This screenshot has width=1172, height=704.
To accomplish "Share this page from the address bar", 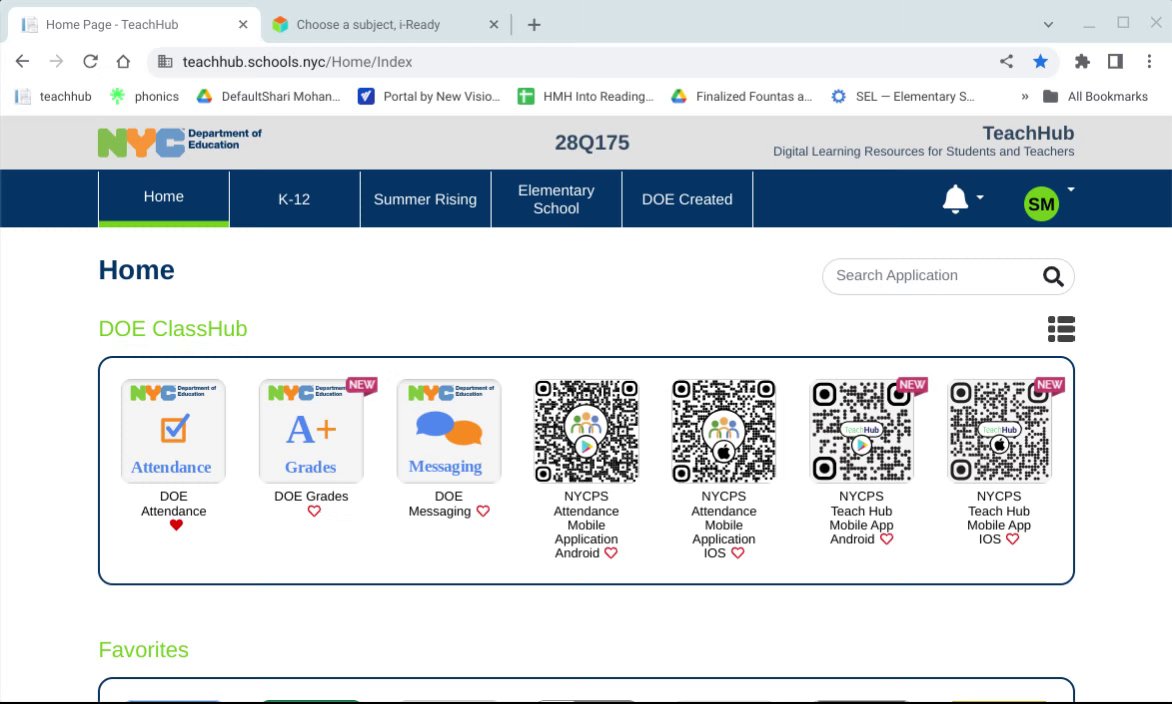I will tap(1007, 61).
